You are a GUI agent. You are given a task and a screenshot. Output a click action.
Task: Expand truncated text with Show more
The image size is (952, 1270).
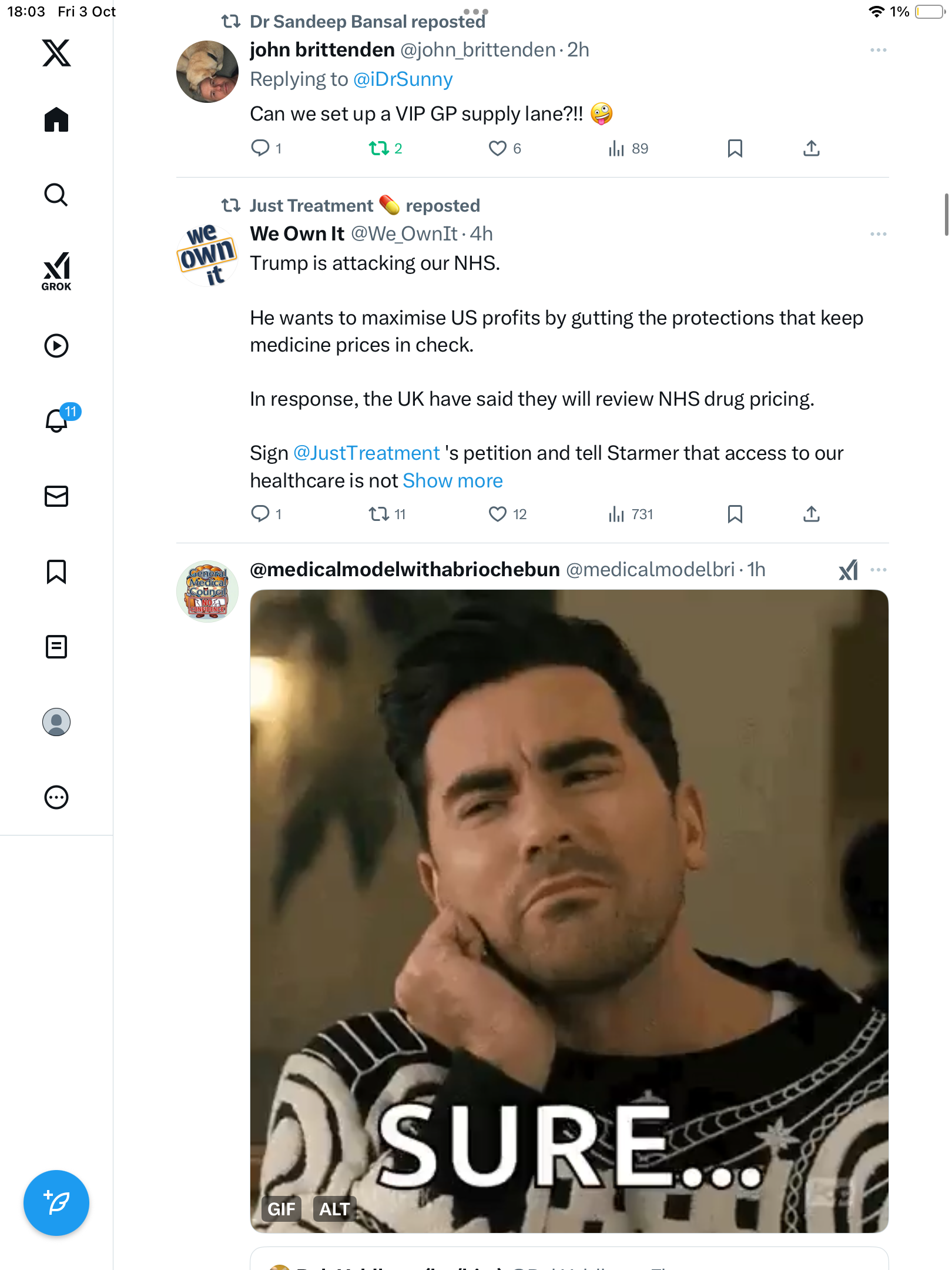pos(452,481)
